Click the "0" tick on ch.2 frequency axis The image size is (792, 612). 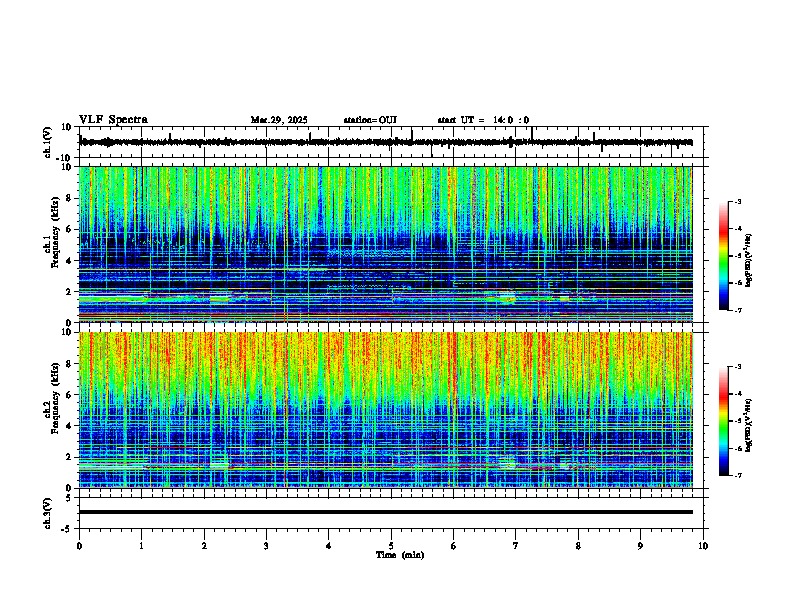[69, 488]
